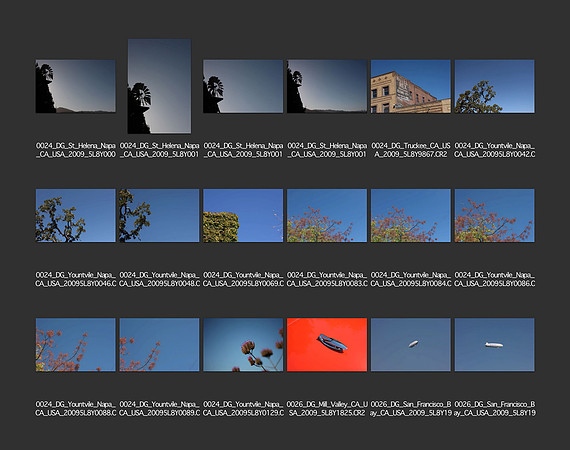
Task: Open the red car door handle thumbnail
Action: [x=327, y=345]
